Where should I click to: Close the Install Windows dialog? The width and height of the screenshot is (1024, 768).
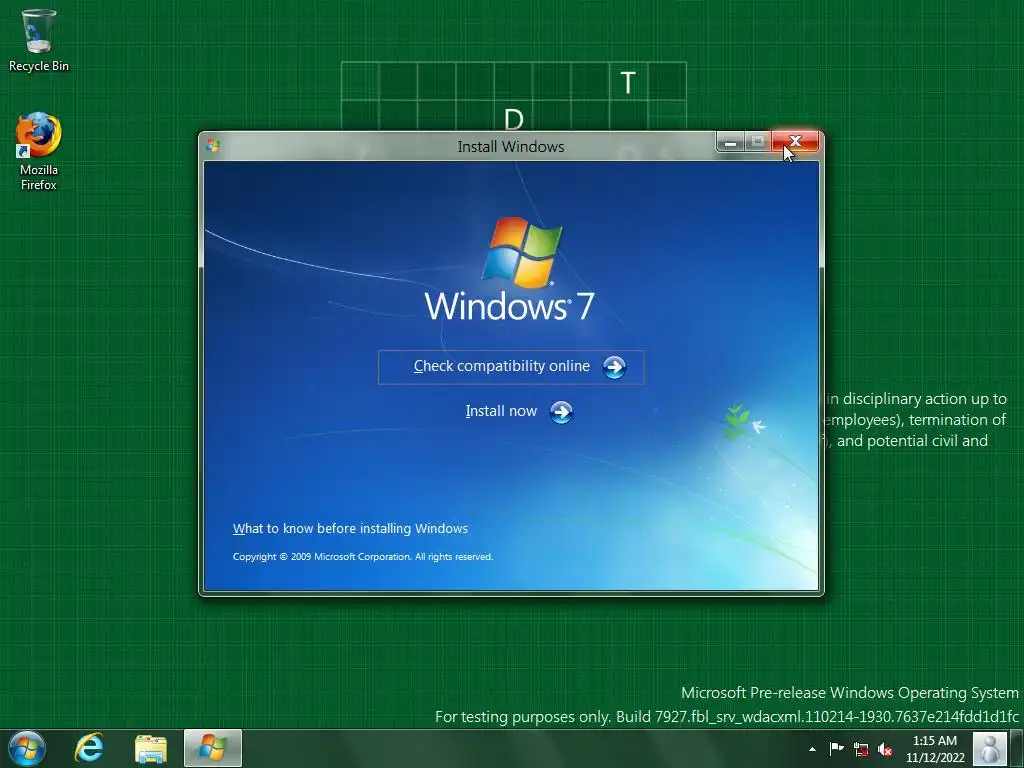coord(795,141)
